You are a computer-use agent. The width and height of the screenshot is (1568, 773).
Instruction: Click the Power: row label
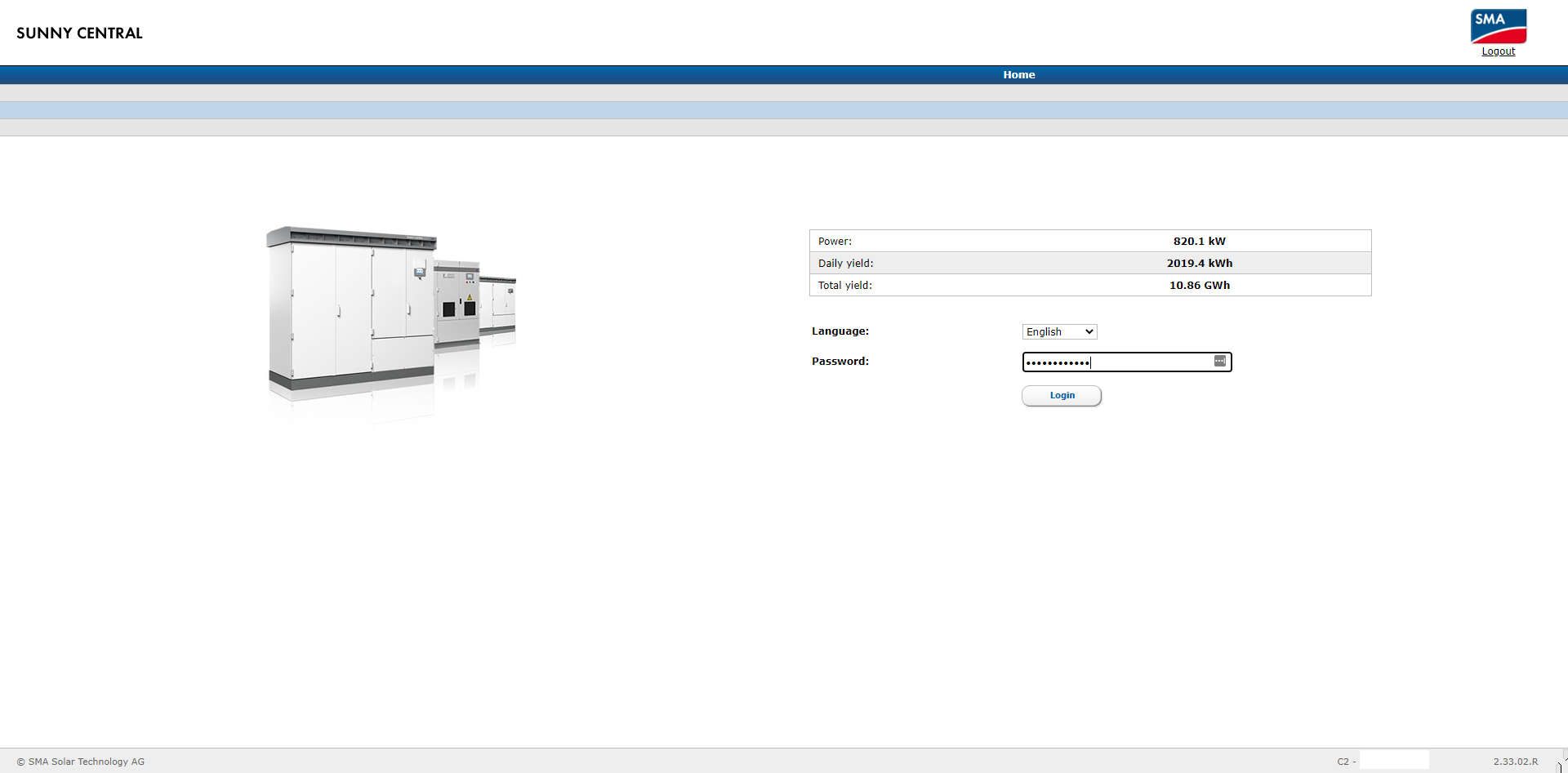(x=835, y=241)
